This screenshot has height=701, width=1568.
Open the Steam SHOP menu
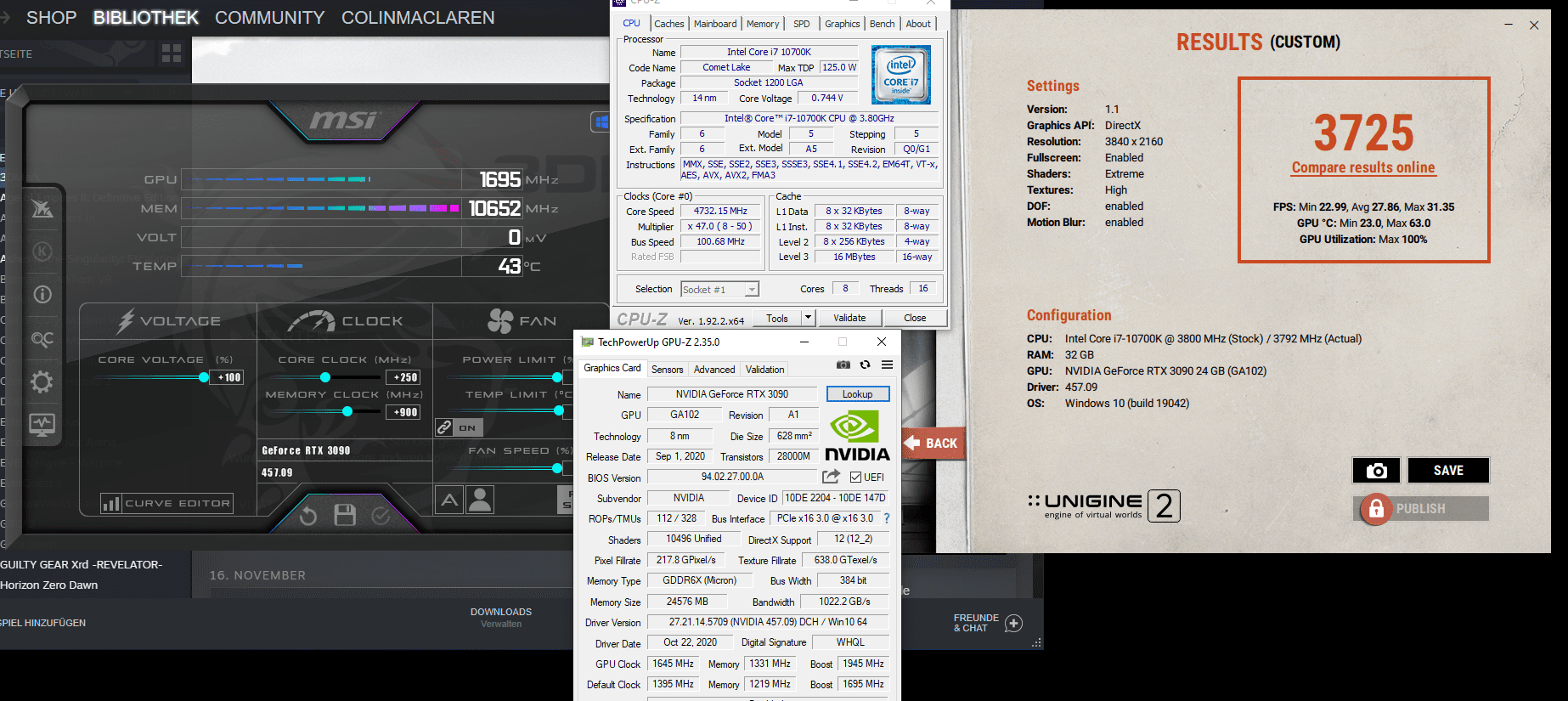pos(51,18)
